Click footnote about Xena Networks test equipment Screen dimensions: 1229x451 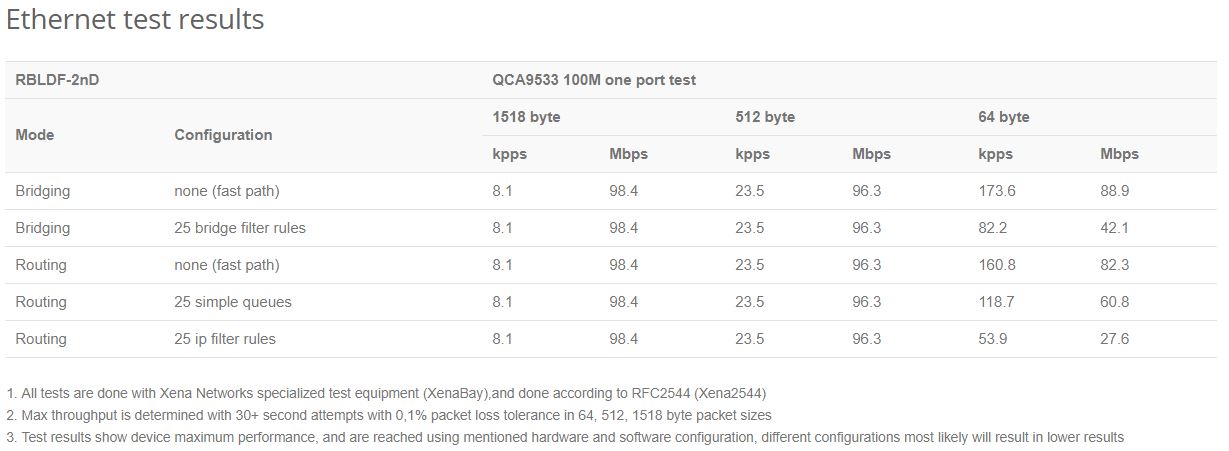[386, 393]
